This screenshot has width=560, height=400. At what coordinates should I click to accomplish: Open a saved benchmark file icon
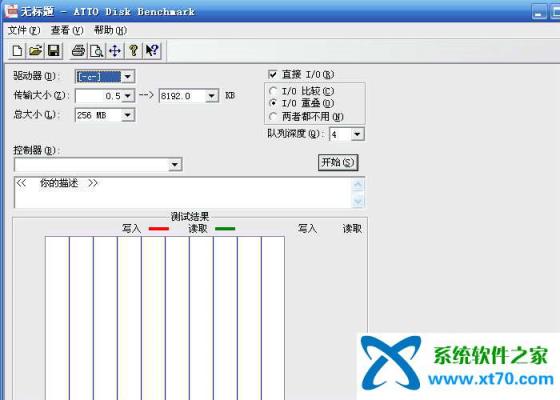35,51
